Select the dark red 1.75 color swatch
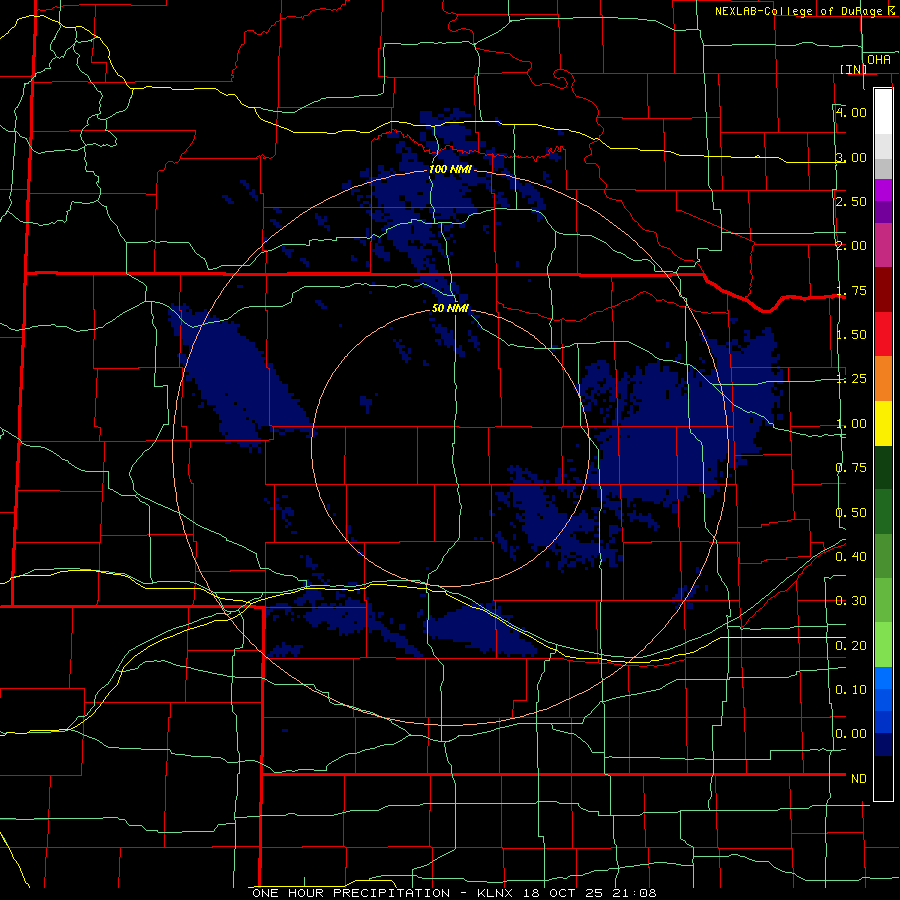Viewport: 900px width, 900px height. click(883, 290)
